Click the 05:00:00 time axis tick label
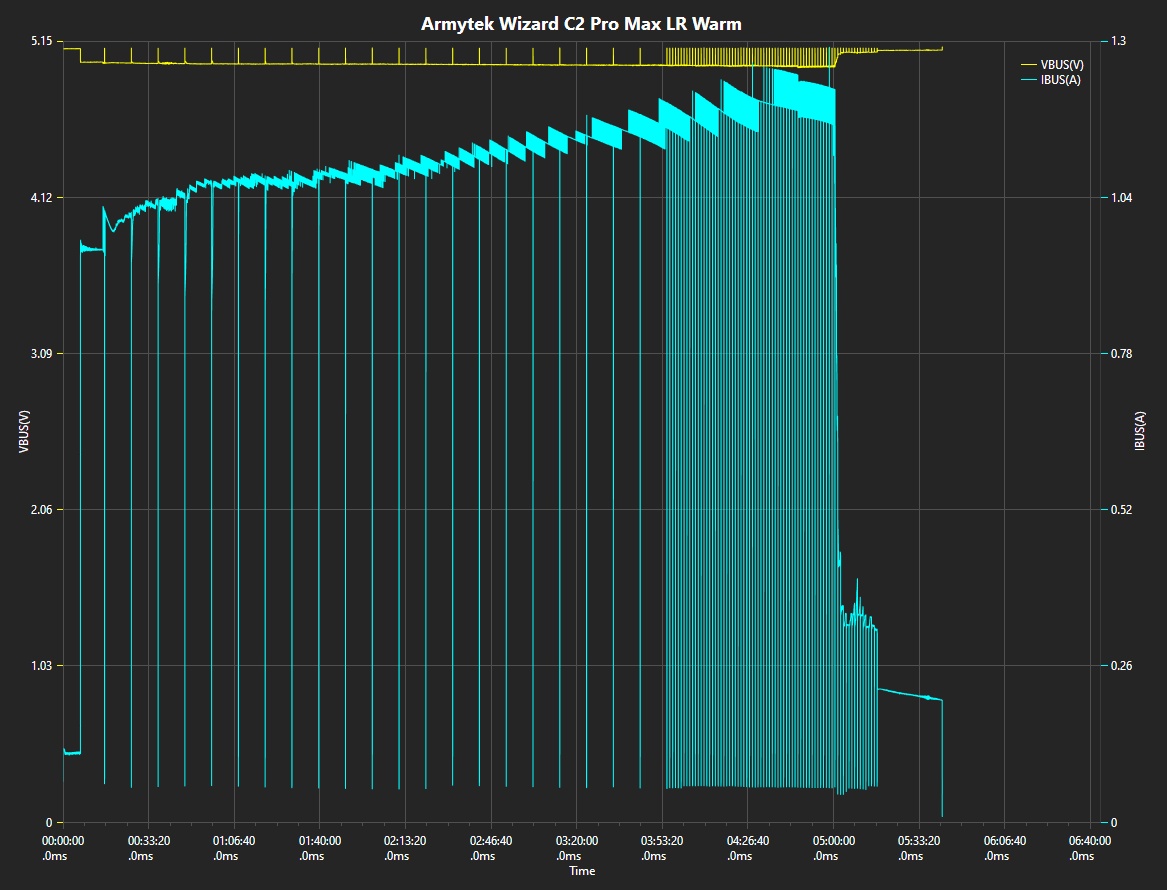Screen dimensions: 1167x890 coord(834,848)
